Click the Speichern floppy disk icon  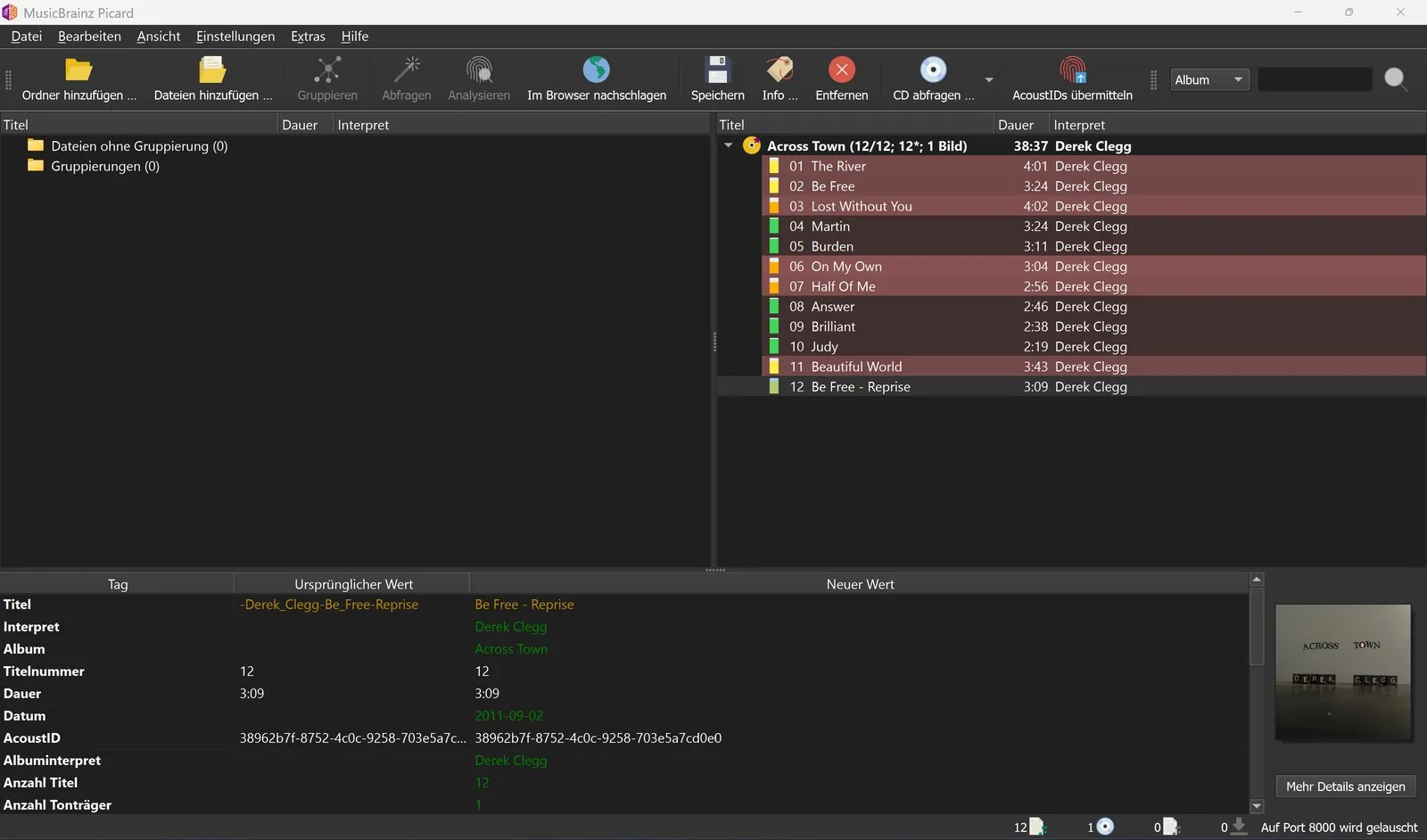pyautogui.click(x=717, y=70)
